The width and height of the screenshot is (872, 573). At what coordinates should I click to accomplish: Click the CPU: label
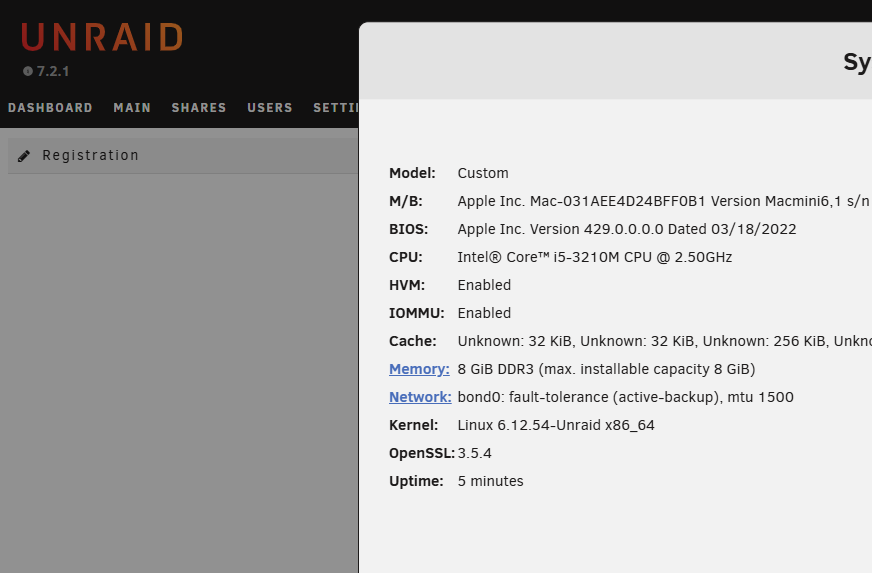(x=406, y=258)
